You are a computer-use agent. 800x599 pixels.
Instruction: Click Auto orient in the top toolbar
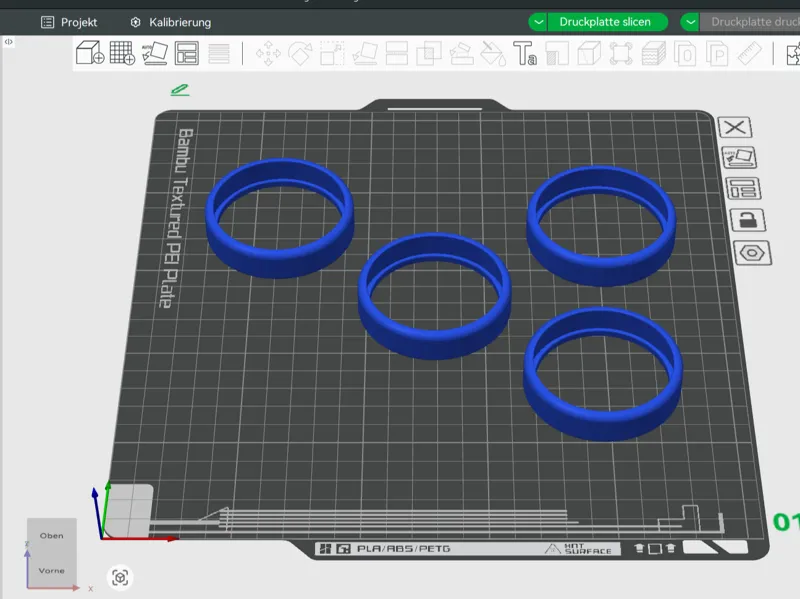(x=155, y=53)
